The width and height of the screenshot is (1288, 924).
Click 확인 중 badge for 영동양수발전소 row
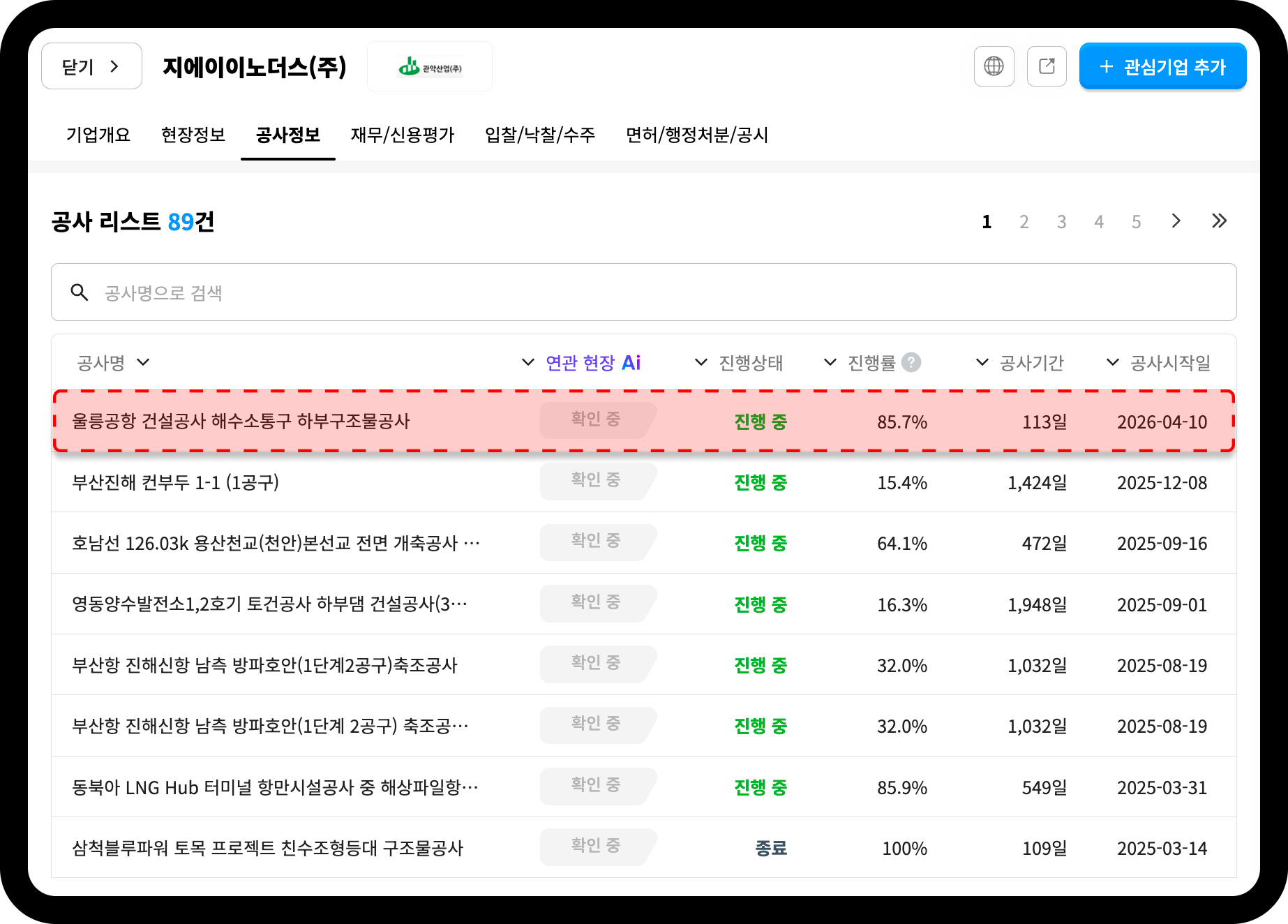(x=597, y=603)
